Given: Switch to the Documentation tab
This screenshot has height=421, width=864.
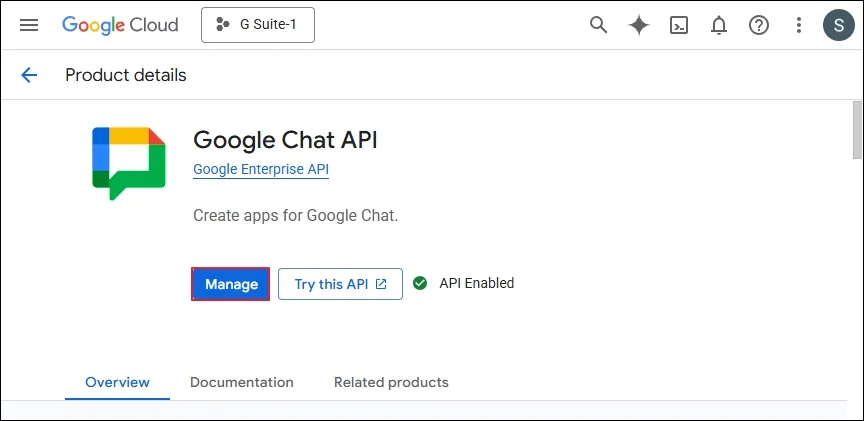Looking at the screenshot, I should 242,382.
